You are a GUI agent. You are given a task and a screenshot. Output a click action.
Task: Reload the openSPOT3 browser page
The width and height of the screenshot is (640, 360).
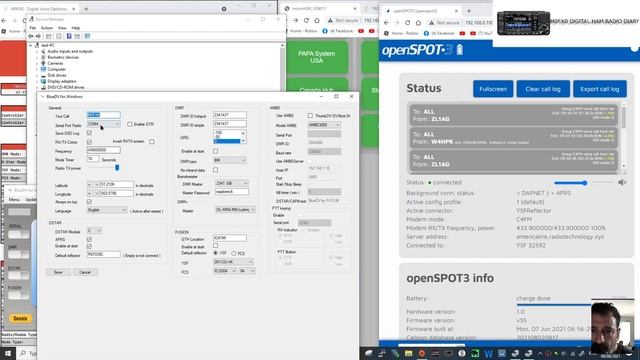click(x=407, y=23)
